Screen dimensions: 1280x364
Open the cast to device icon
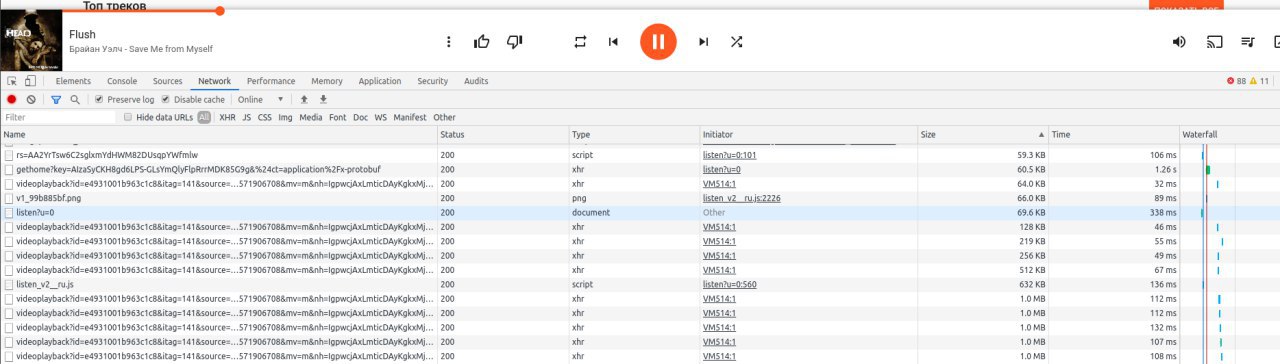coord(1215,42)
